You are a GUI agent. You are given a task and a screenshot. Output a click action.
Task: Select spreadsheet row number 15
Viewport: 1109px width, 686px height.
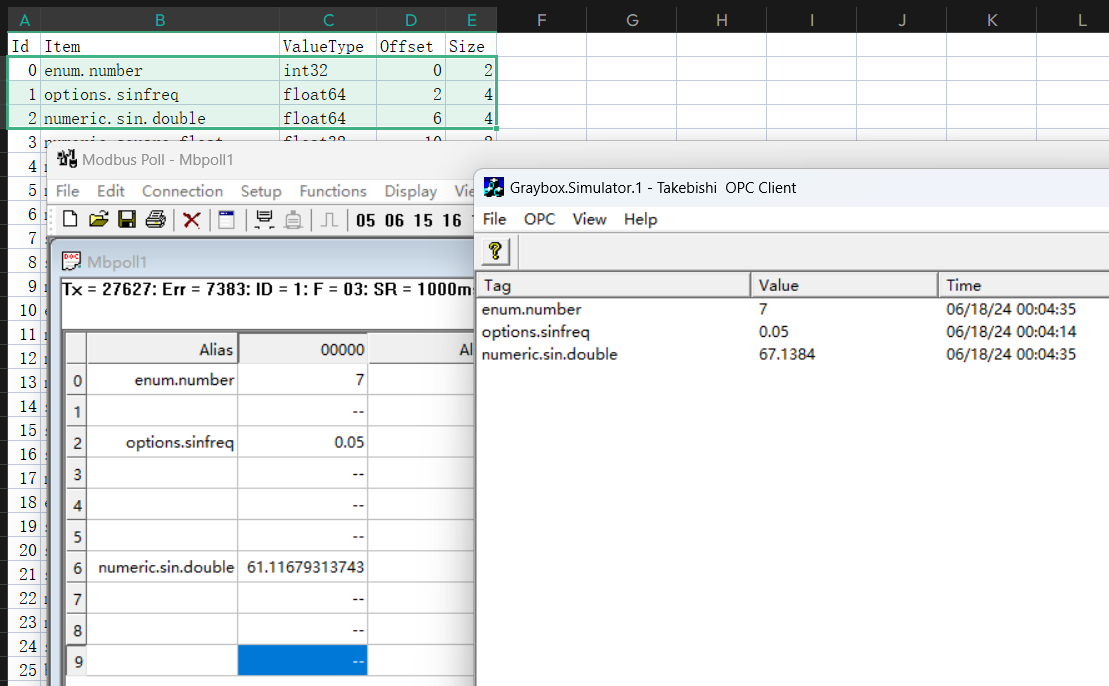pos(27,430)
